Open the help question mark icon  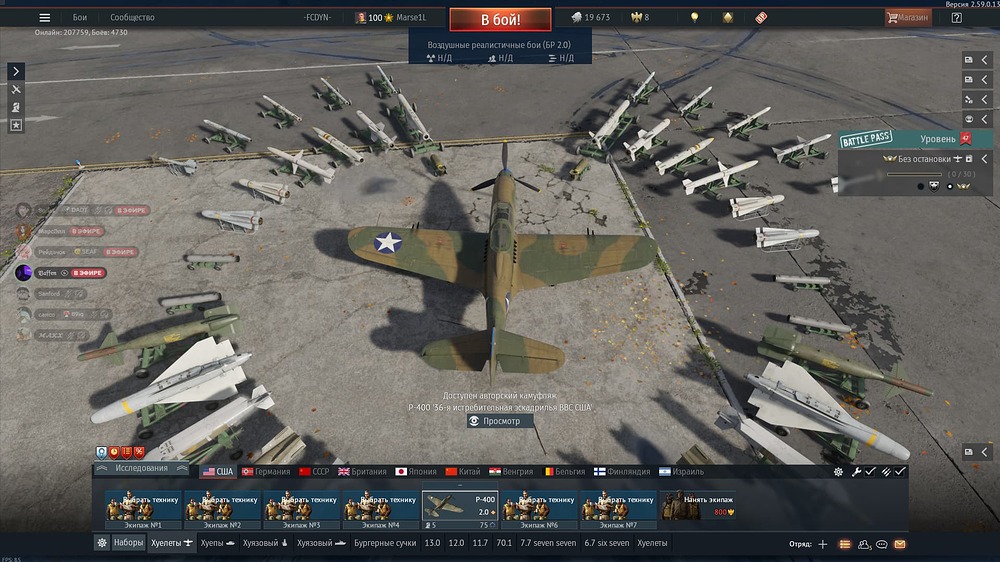957,18
